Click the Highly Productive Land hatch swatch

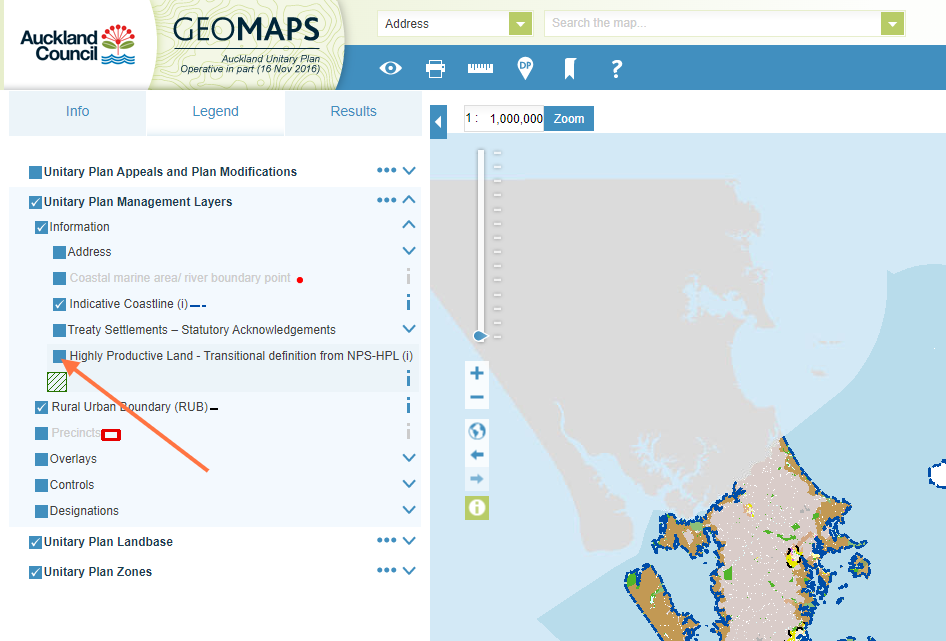(57, 381)
